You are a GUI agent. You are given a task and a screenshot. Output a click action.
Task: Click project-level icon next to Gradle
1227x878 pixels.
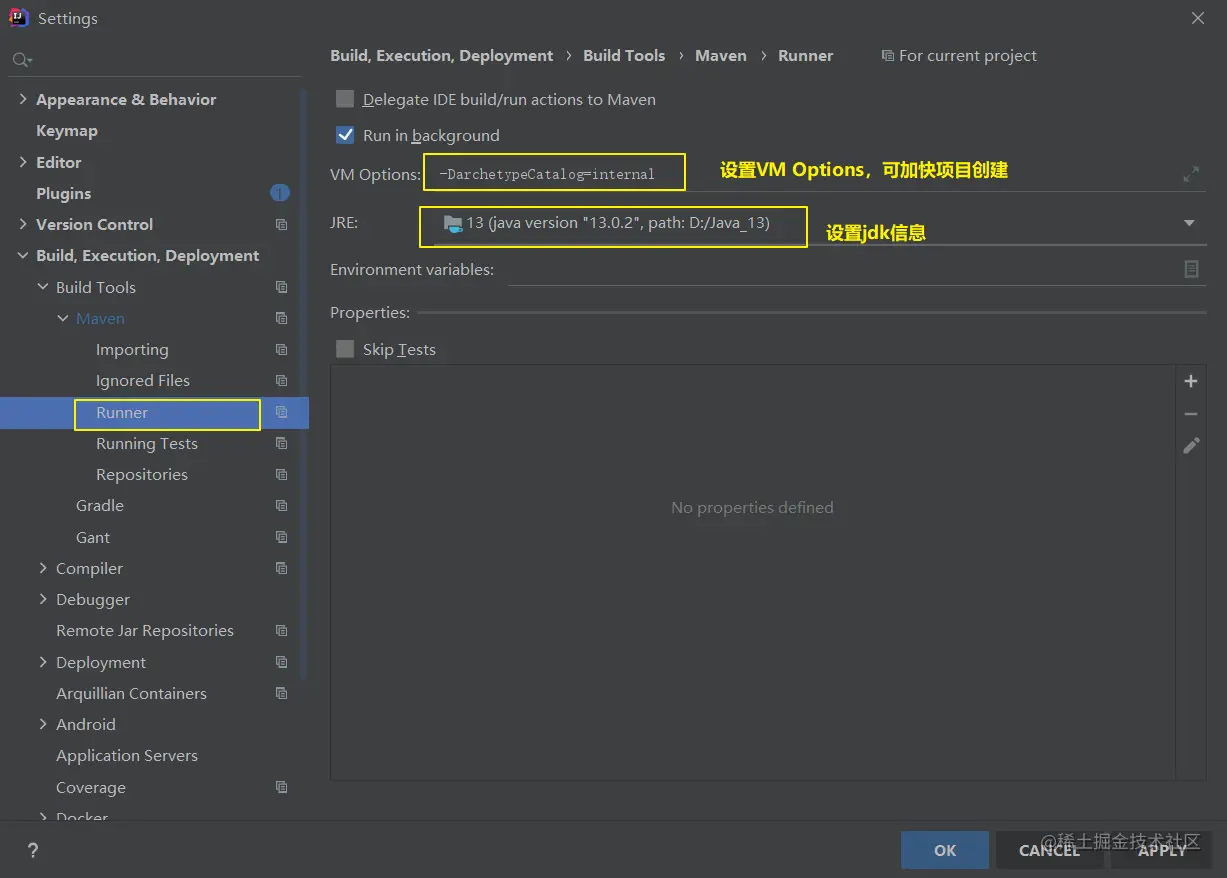(281, 506)
